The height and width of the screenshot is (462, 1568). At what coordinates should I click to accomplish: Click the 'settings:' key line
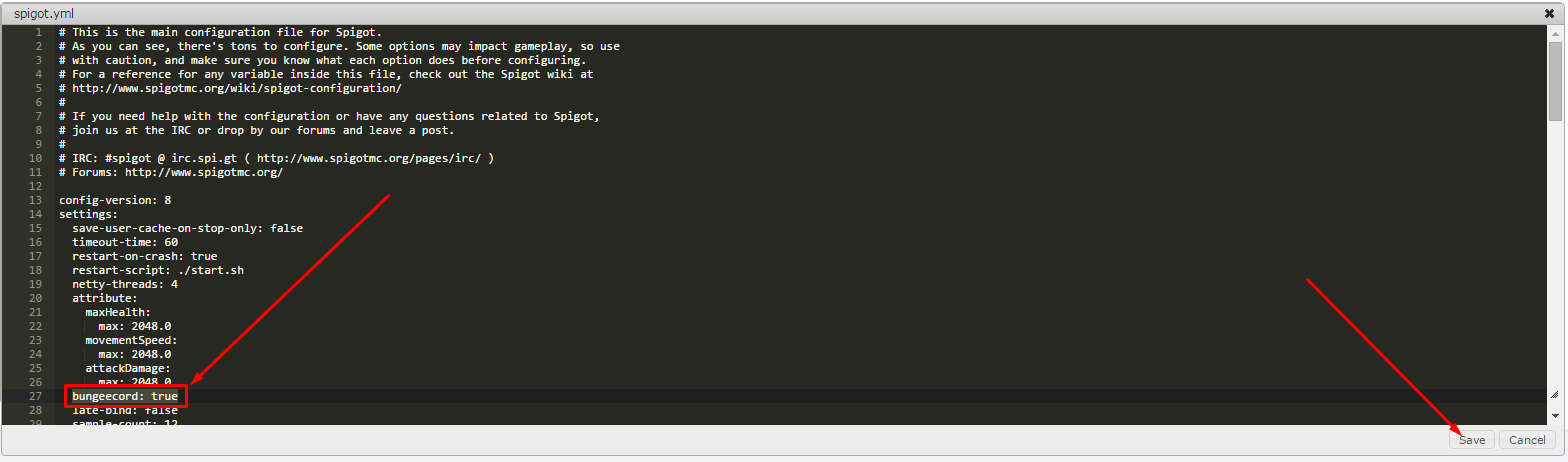tap(88, 214)
